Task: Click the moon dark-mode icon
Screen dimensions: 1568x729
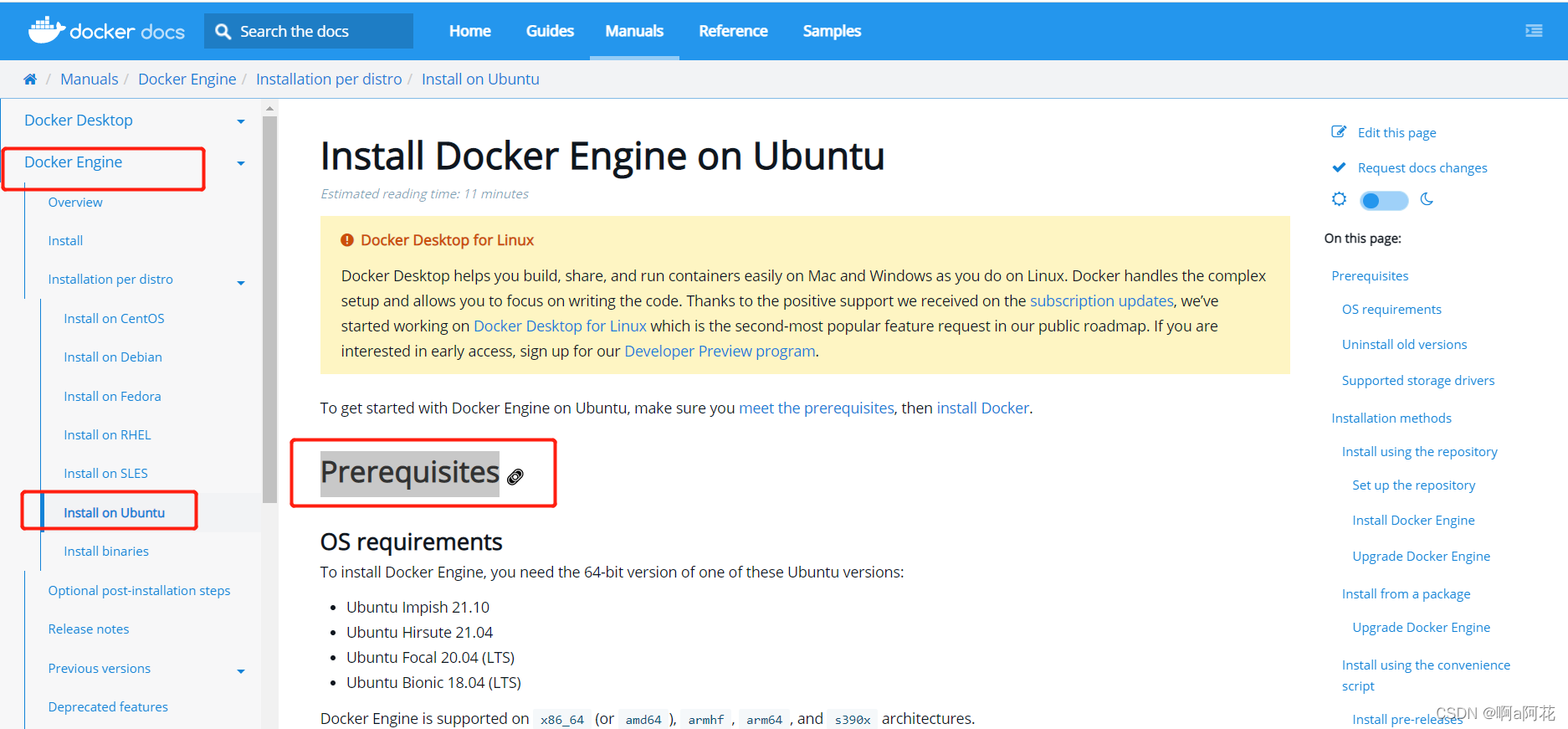Action: 1427,199
